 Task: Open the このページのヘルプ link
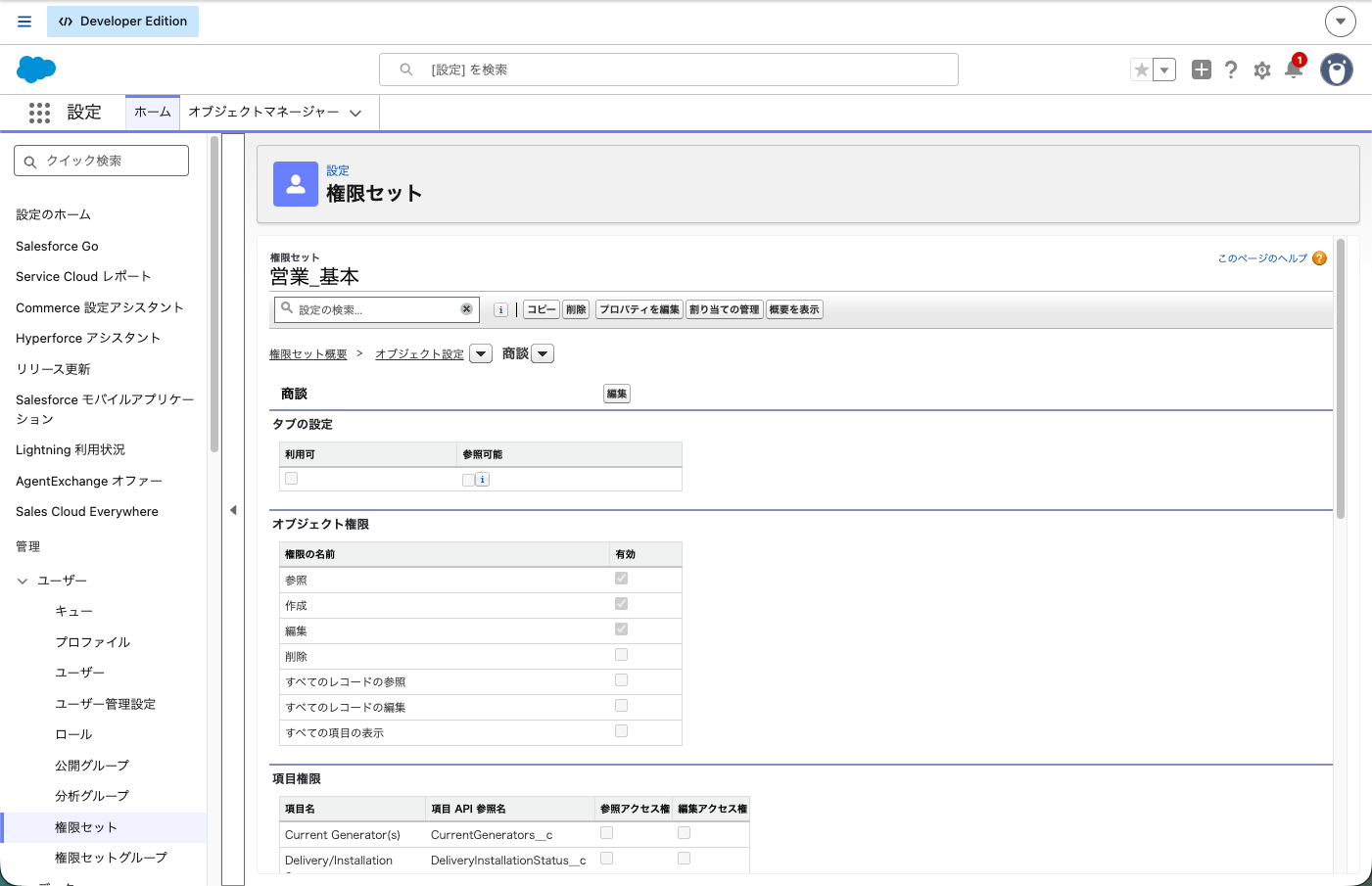tap(1262, 258)
